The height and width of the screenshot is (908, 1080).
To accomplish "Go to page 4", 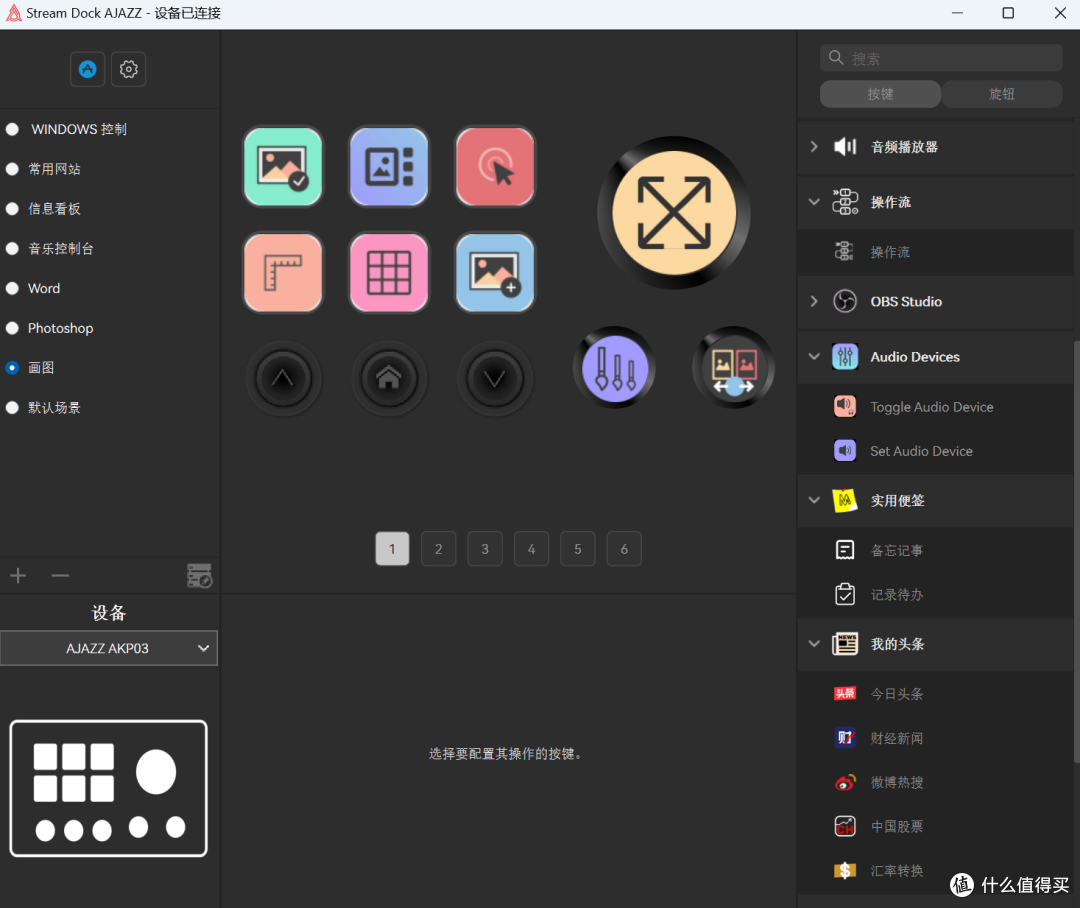I will coord(531,548).
